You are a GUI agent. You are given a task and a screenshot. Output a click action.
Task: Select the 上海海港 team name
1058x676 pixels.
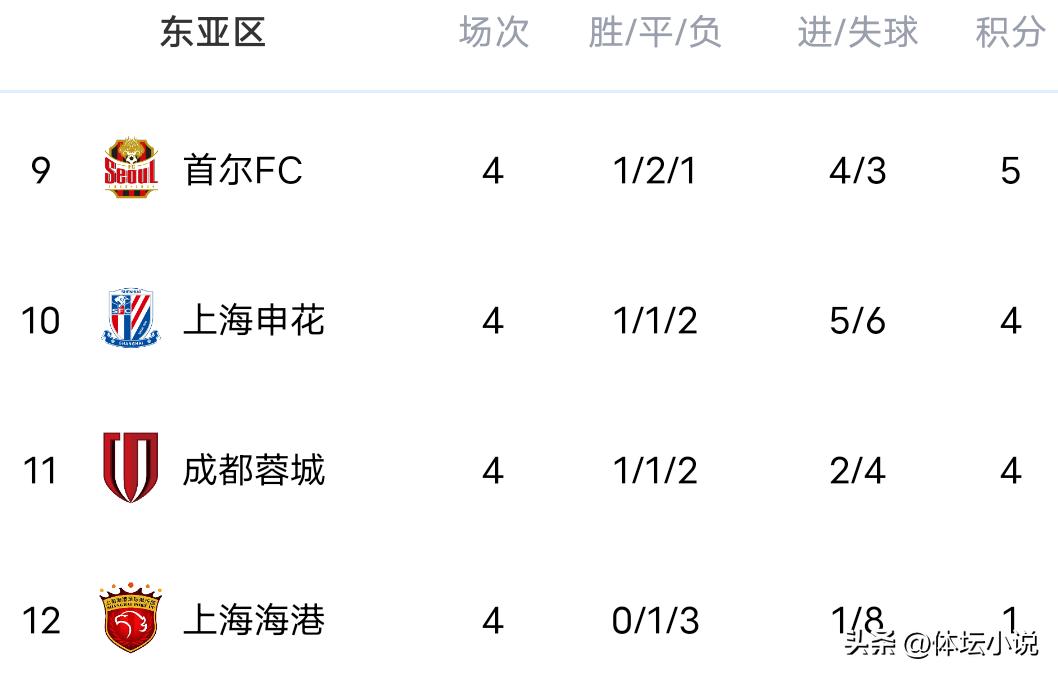point(254,620)
